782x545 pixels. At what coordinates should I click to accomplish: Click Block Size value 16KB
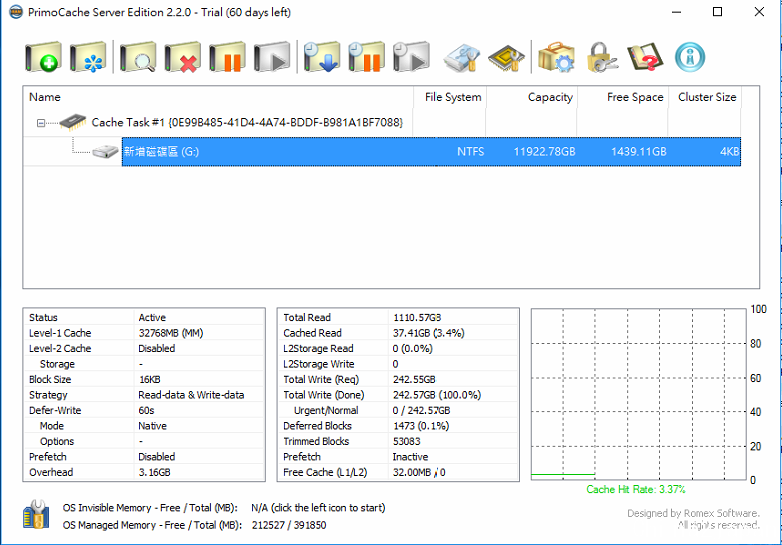(x=150, y=379)
